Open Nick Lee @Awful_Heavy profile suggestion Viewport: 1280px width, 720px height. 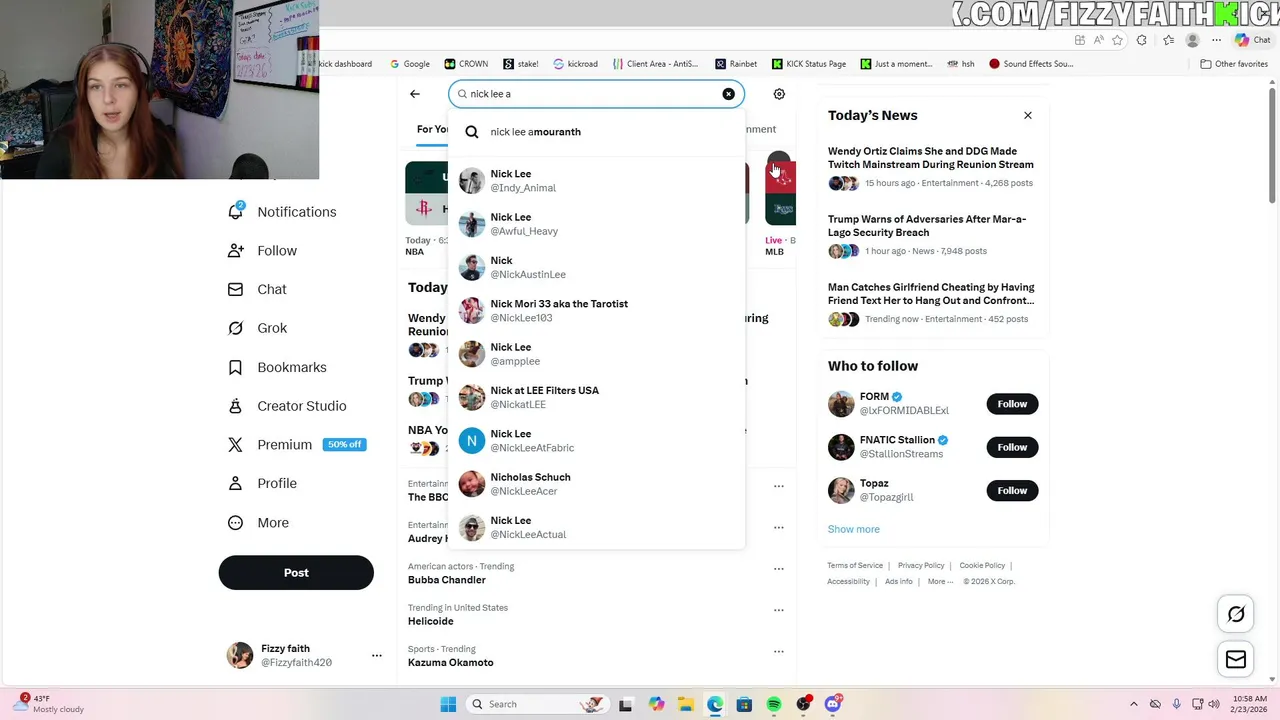point(596,224)
